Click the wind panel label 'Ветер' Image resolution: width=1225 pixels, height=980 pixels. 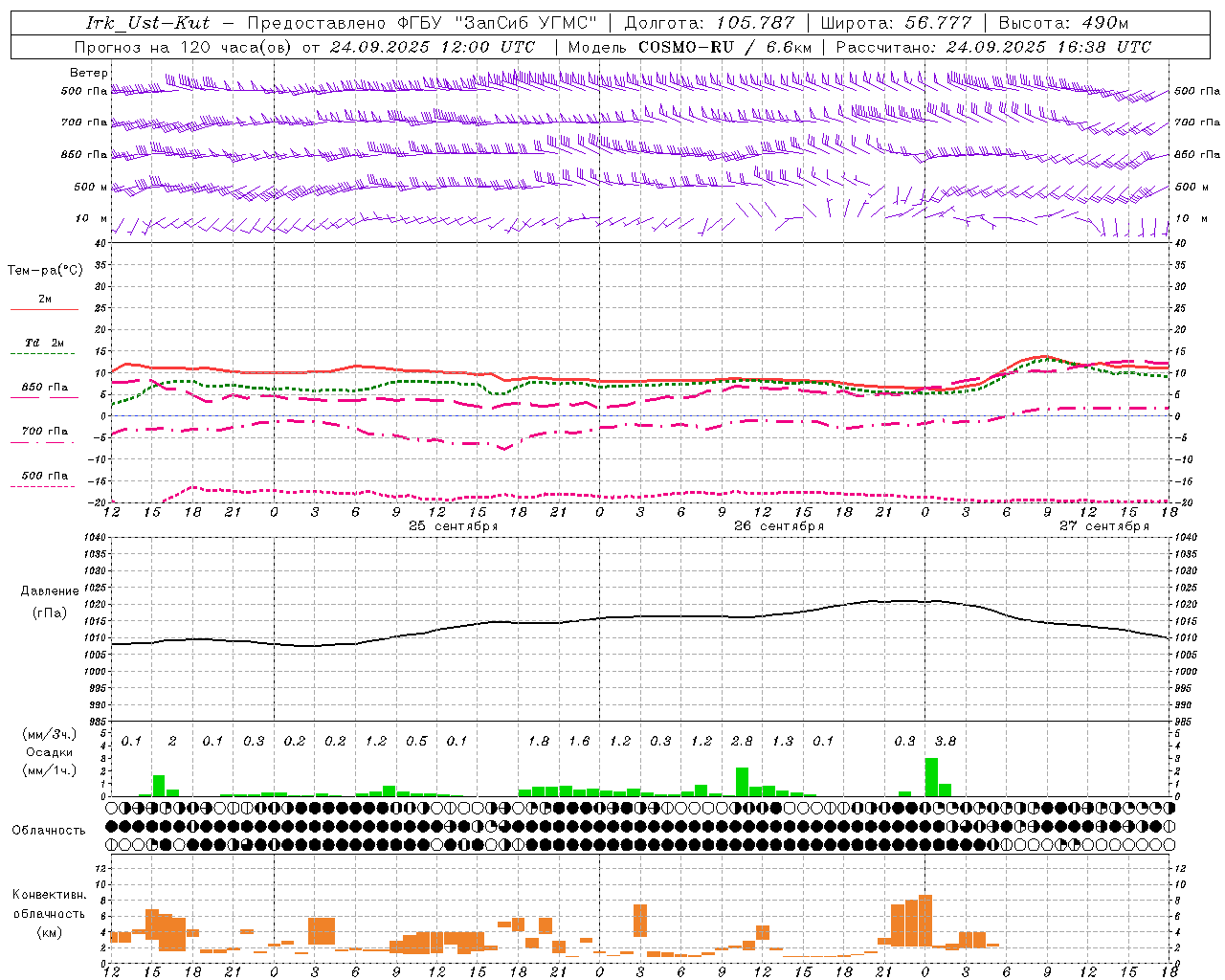tap(89, 73)
